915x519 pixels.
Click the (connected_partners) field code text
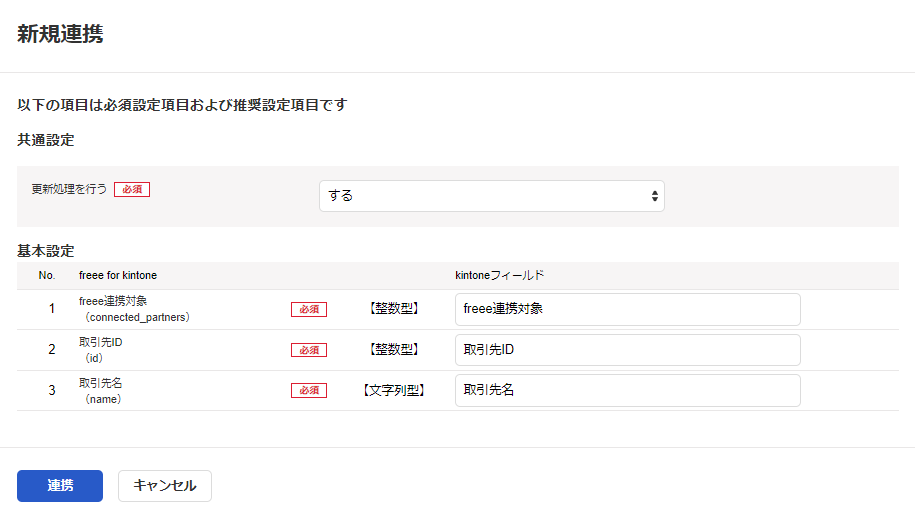[x=137, y=318]
